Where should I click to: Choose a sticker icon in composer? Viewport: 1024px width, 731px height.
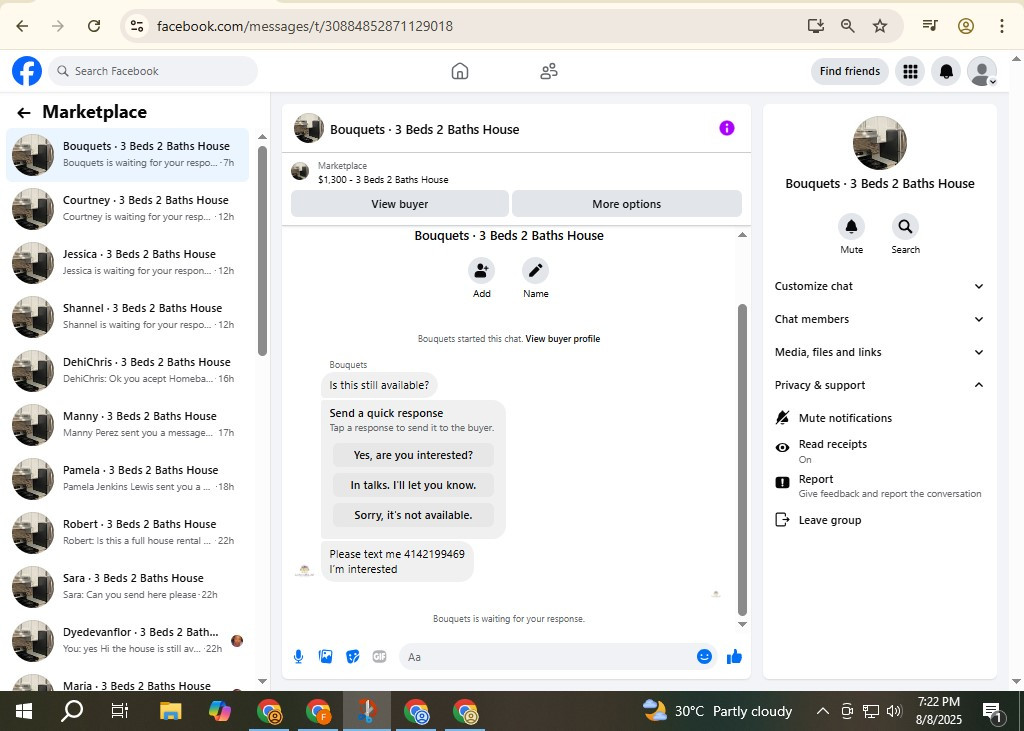click(x=353, y=657)
